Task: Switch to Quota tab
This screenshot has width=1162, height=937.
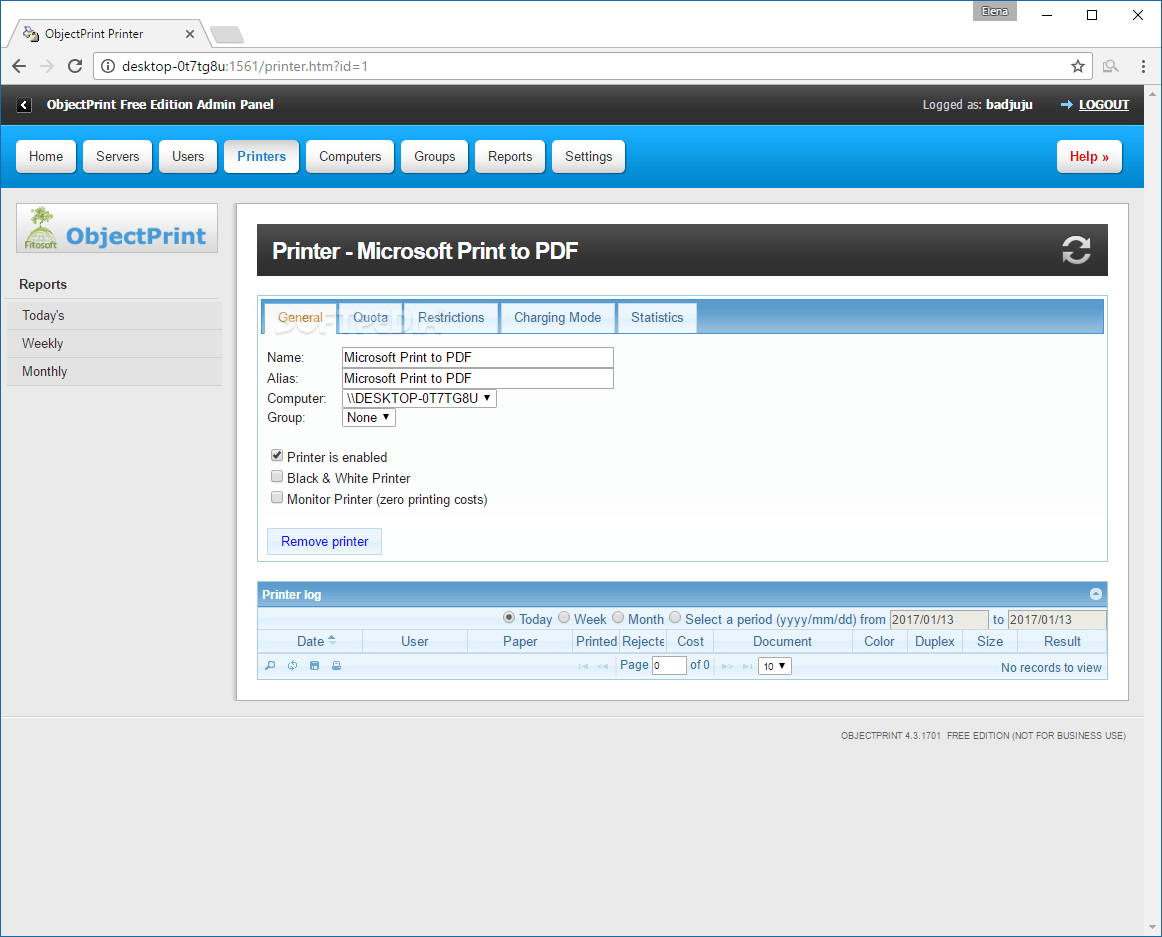Action: pyautogui.click(x=371, y=317)
